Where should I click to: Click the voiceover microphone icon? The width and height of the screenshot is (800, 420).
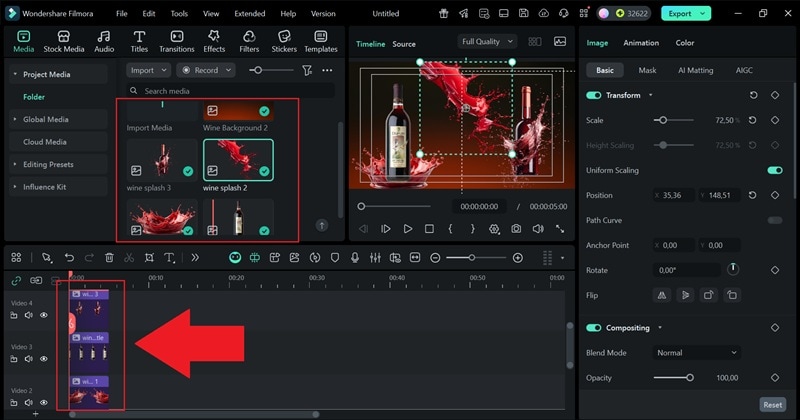coord(354,258)
